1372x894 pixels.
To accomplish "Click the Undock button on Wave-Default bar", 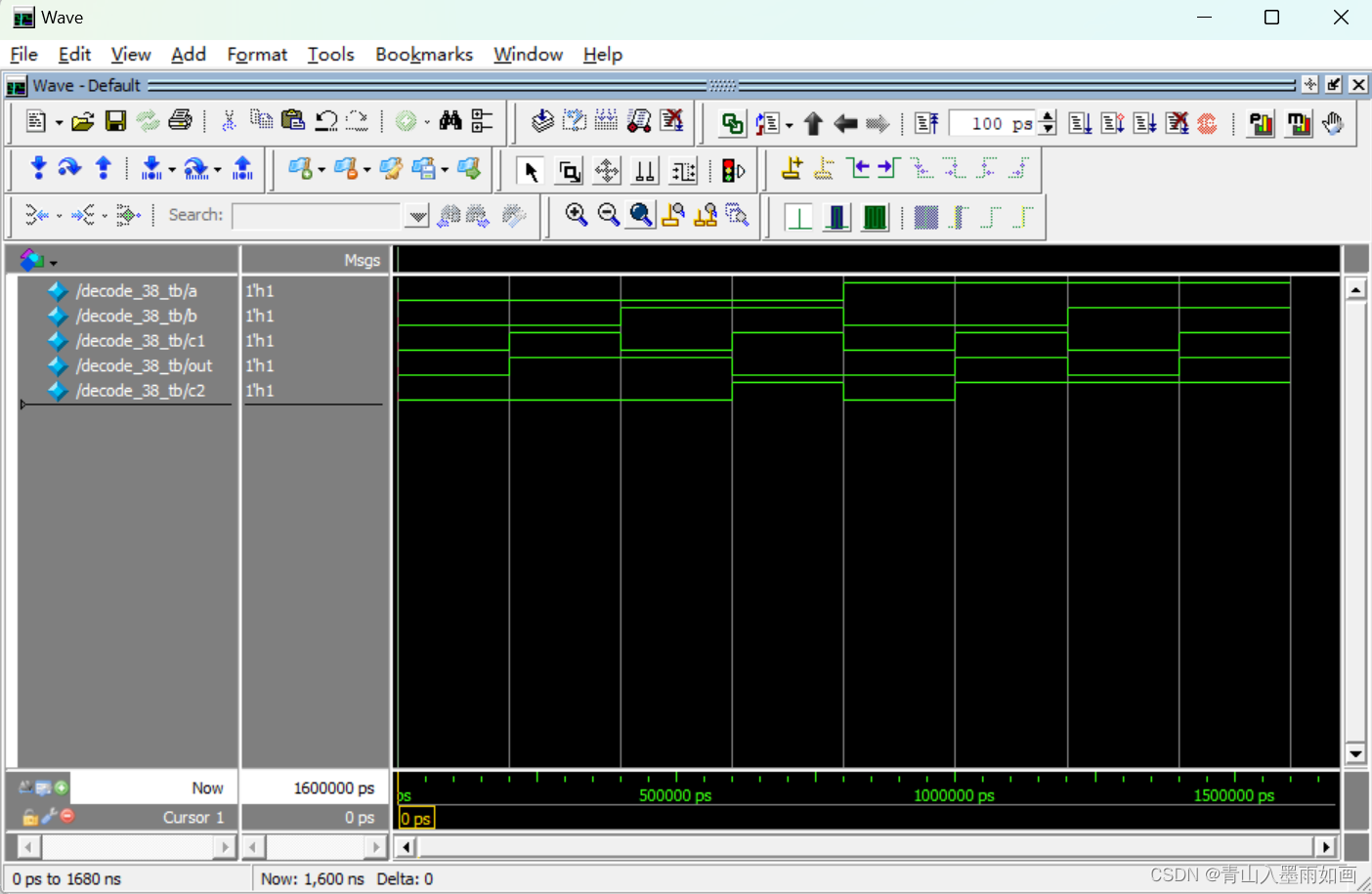I will tap(1333, 85).
